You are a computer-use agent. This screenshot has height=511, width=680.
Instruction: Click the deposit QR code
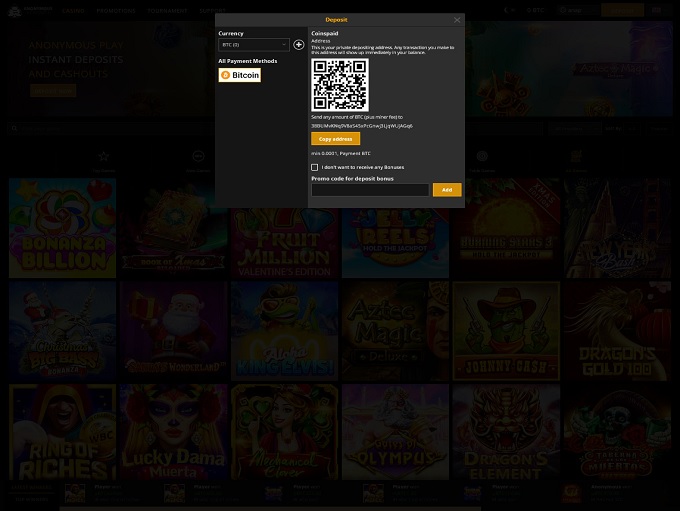tap(340, 85)
